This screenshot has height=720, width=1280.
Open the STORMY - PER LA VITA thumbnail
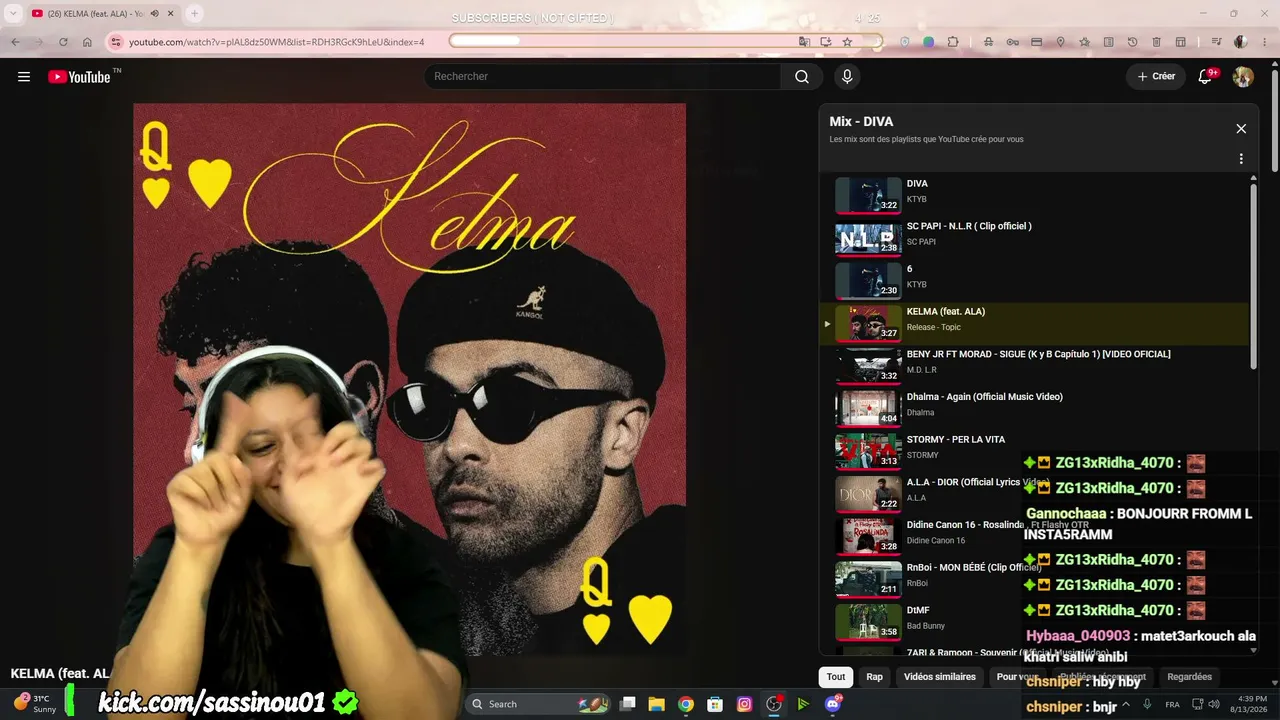[868, 451]
